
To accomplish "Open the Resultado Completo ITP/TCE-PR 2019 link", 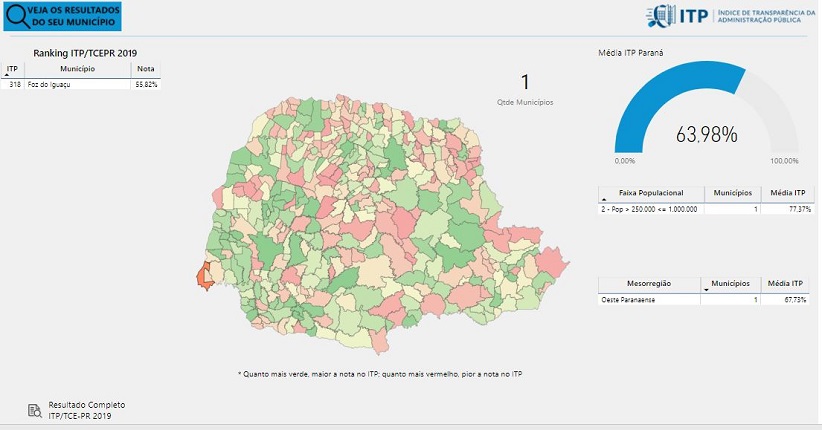I will 87,409.
